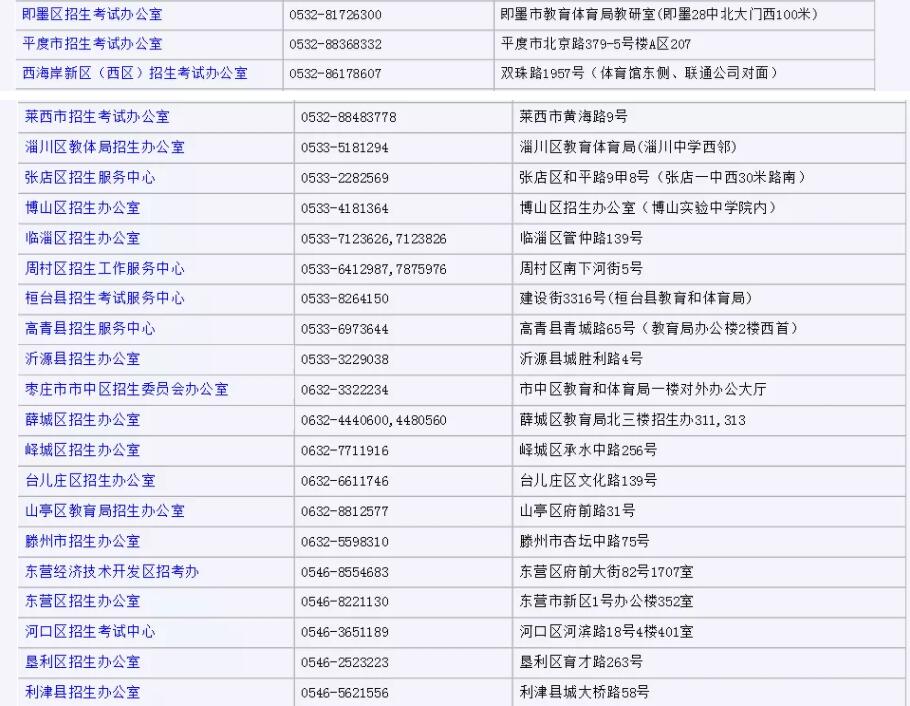Open the 利津县招生办公室 link
Screen dimensions: 910x706
pos(83,692)
